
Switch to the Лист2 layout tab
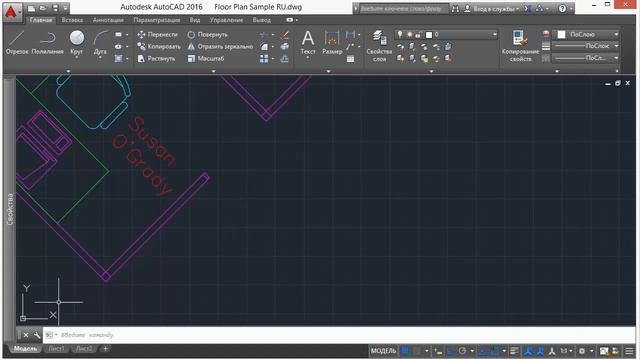click(x=84, y=349)
